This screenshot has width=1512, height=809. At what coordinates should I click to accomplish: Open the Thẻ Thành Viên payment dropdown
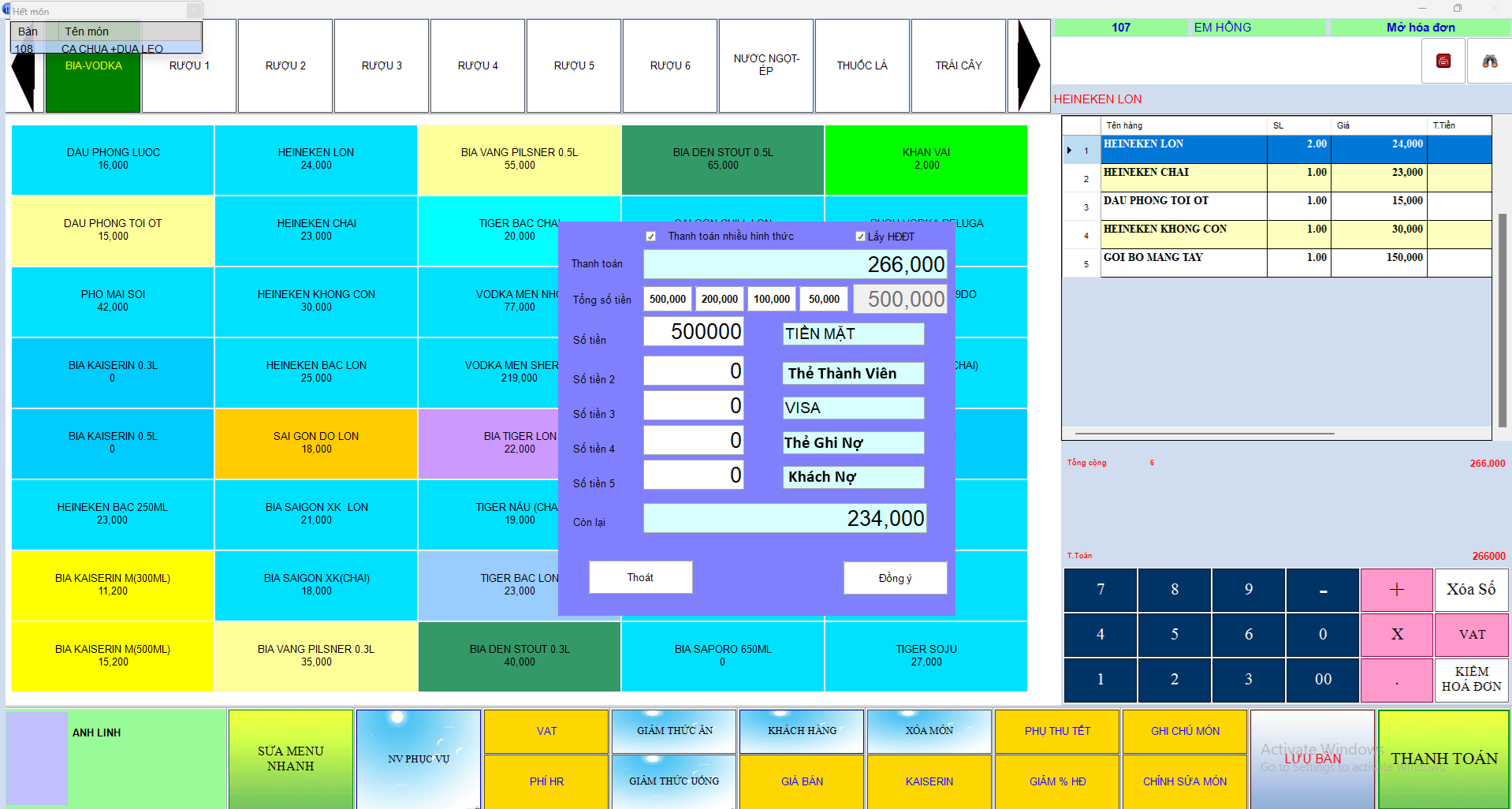pyautogui.click(x=853, y=373)
